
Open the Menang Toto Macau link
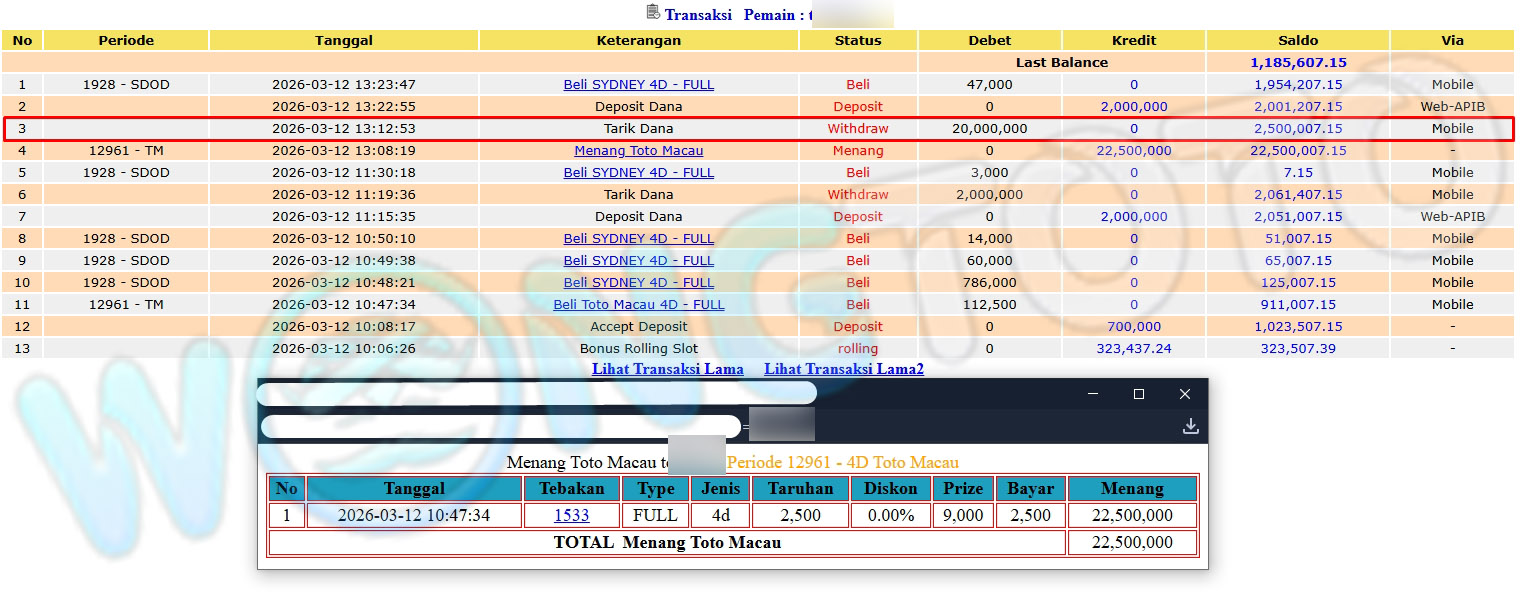tap(638, 151)
